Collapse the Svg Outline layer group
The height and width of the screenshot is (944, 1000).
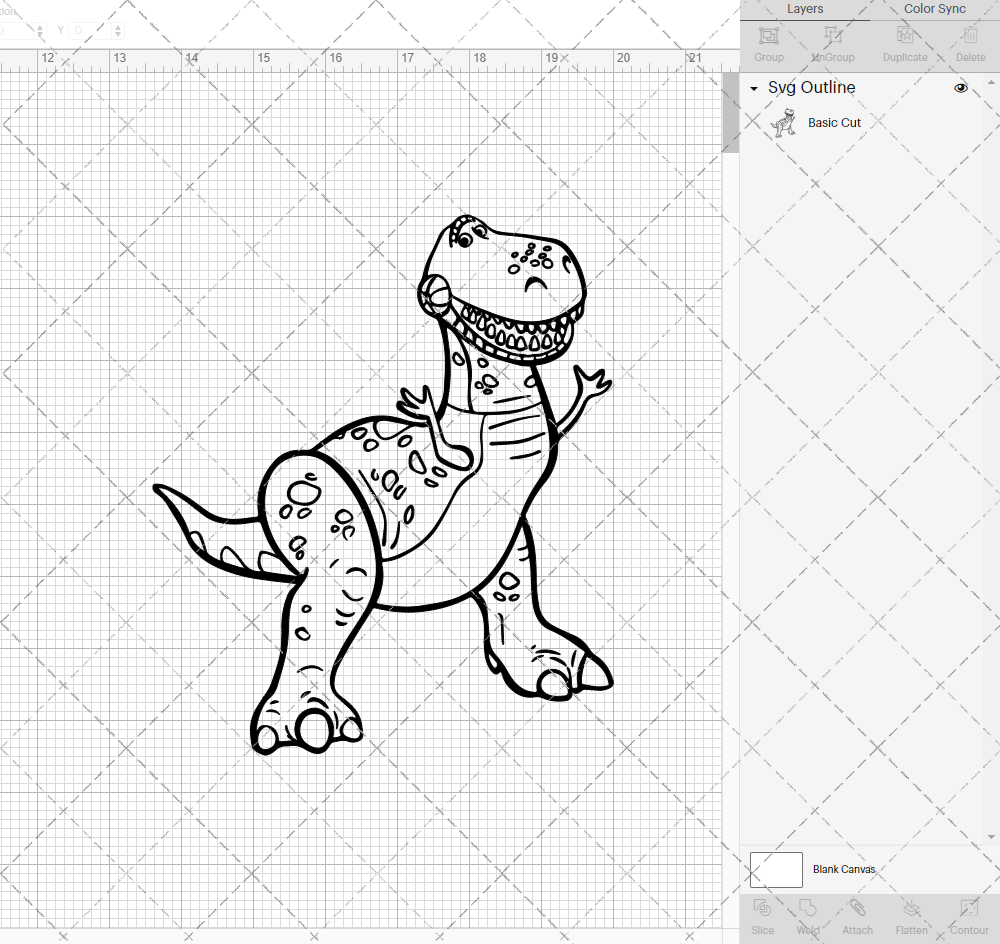tap(753, 88)
